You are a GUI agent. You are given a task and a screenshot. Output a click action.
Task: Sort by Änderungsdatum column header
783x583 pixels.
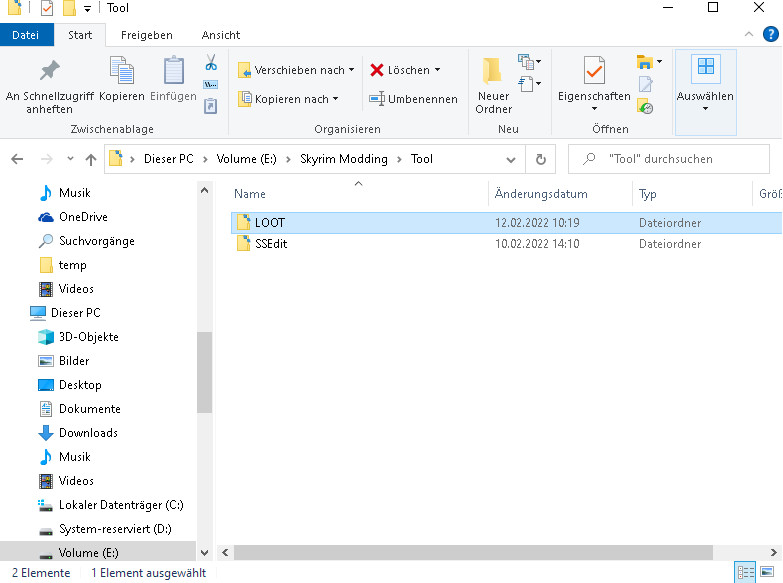pyautogui.click(x=541, y=194)
